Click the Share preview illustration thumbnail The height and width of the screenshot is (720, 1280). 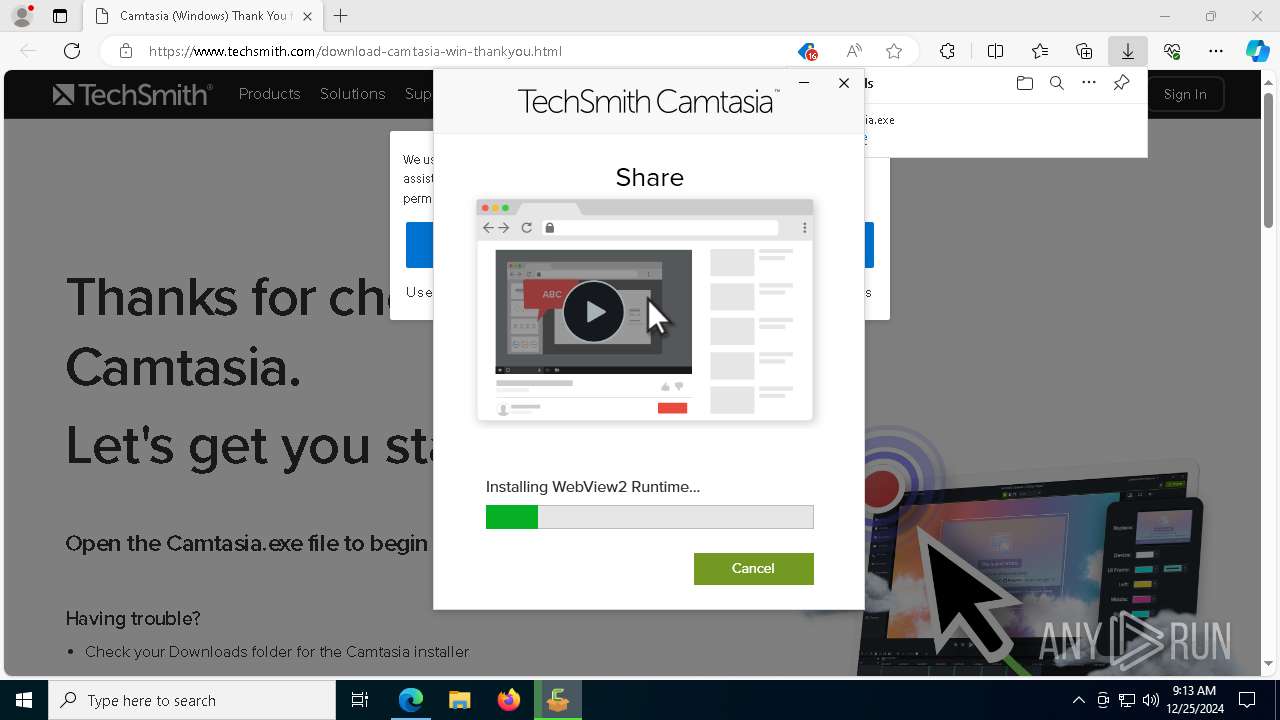click(645, 310)
